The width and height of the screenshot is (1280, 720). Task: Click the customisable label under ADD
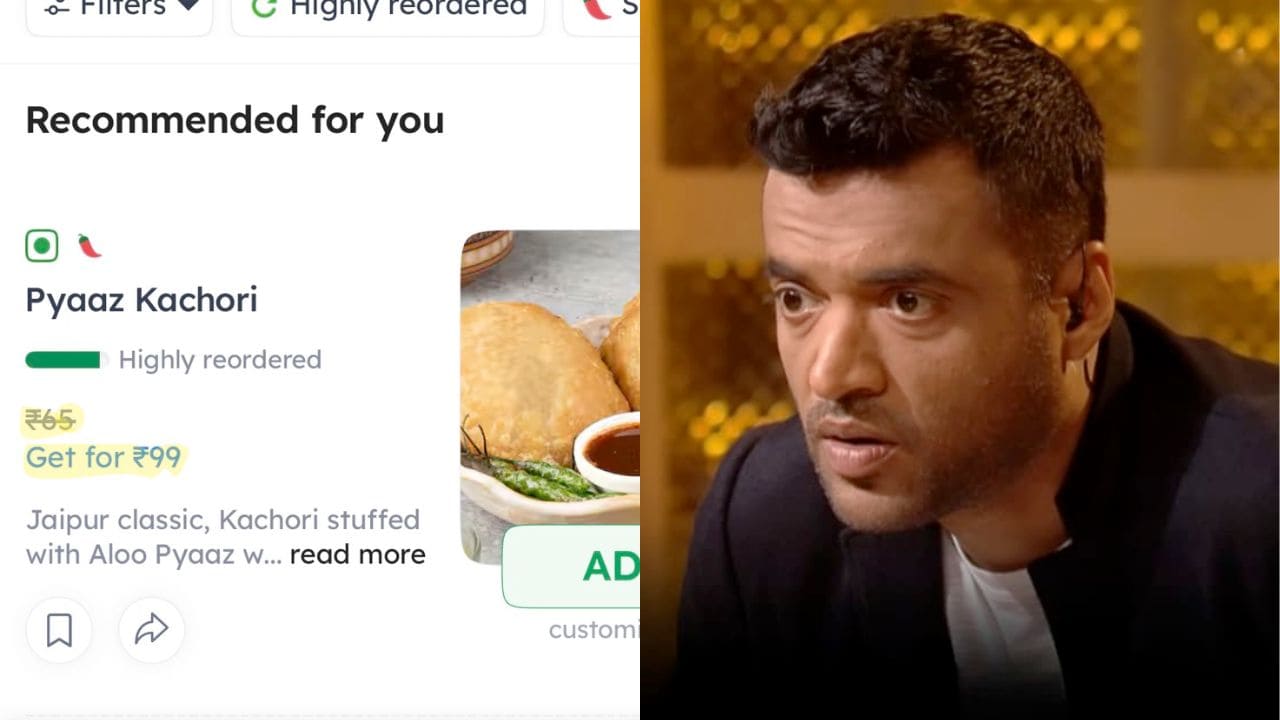594,630
